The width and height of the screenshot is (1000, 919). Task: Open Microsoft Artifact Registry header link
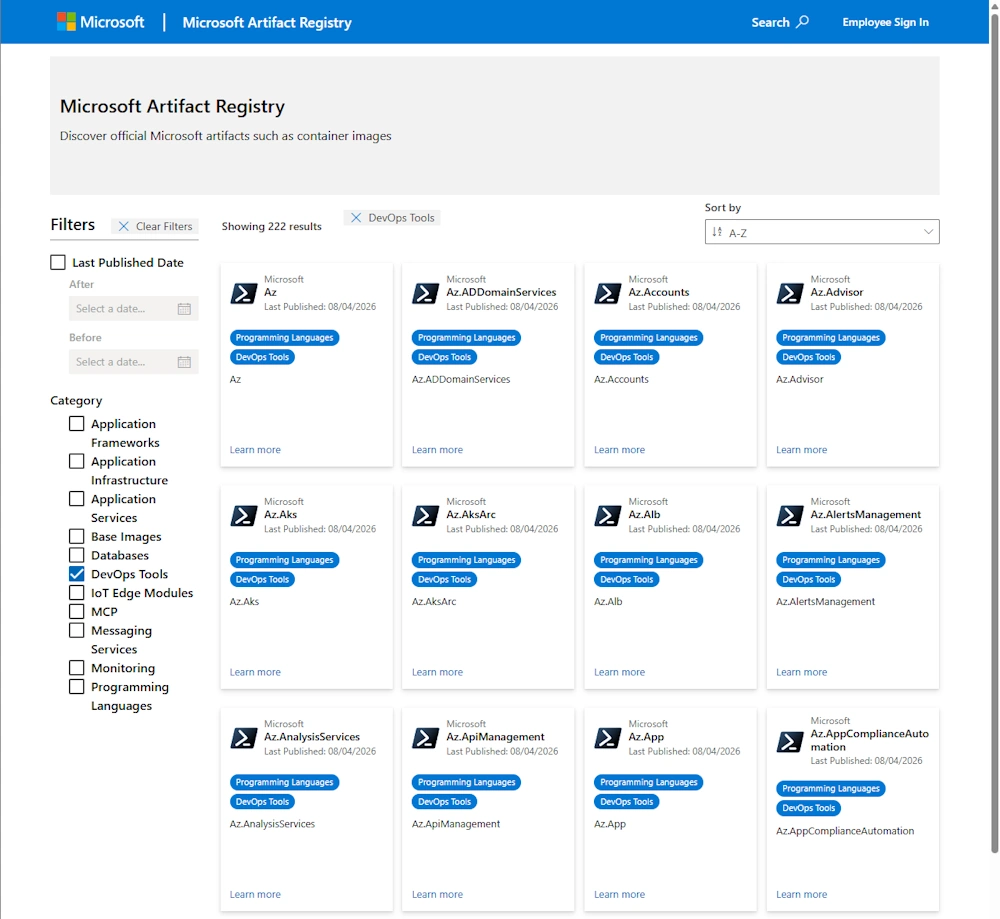[267, 22]
